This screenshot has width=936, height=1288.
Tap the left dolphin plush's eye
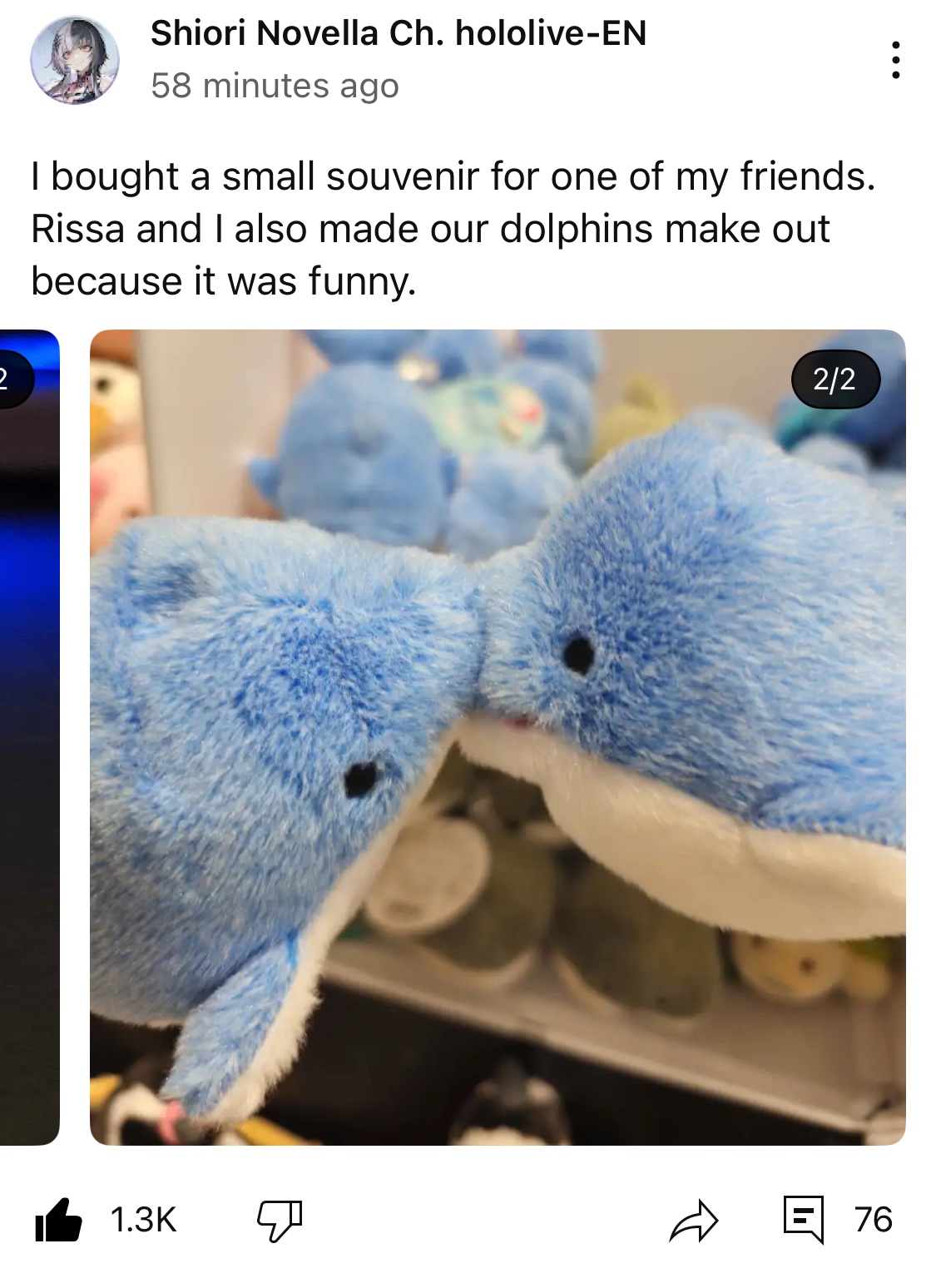click(x=361, y=777)
